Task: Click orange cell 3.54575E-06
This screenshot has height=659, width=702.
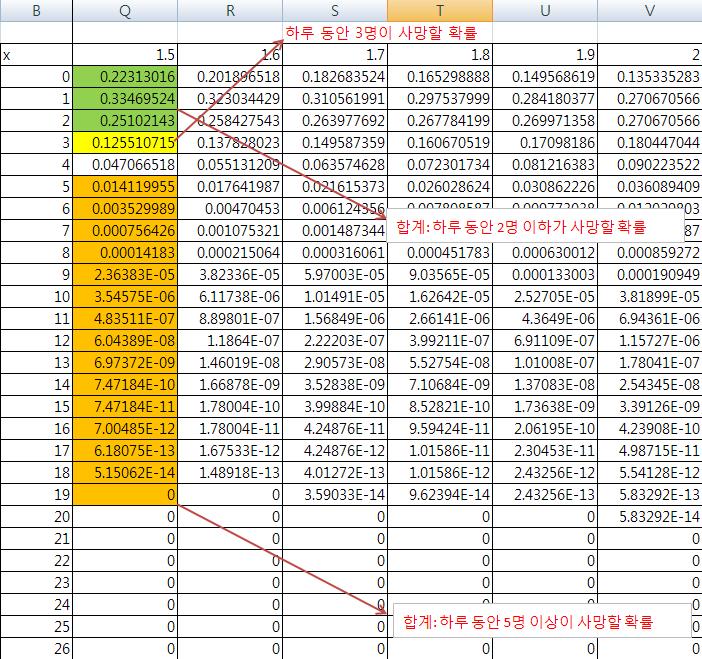Action: tap(125, 297)
